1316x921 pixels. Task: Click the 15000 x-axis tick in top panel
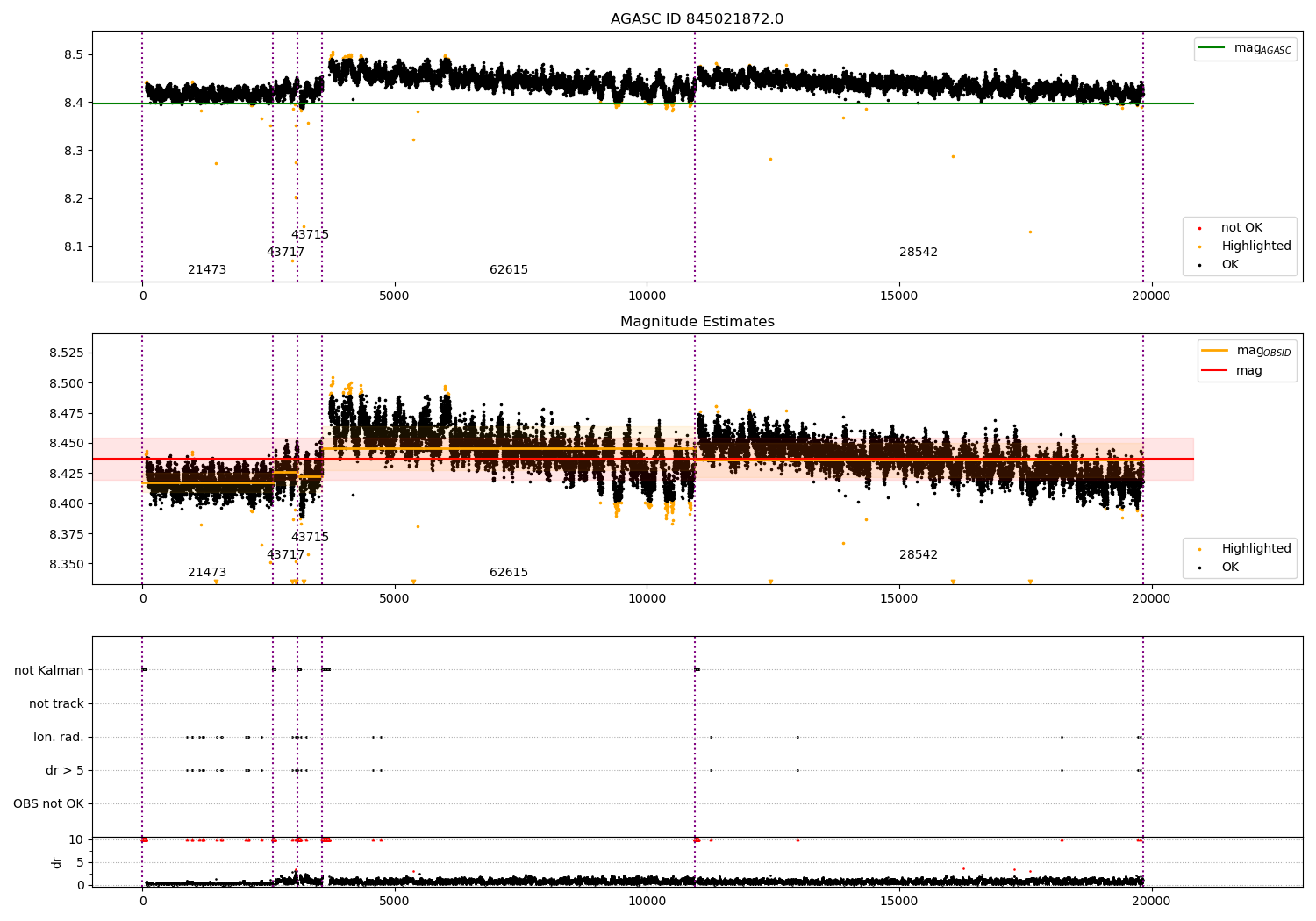tap(899, 296)
